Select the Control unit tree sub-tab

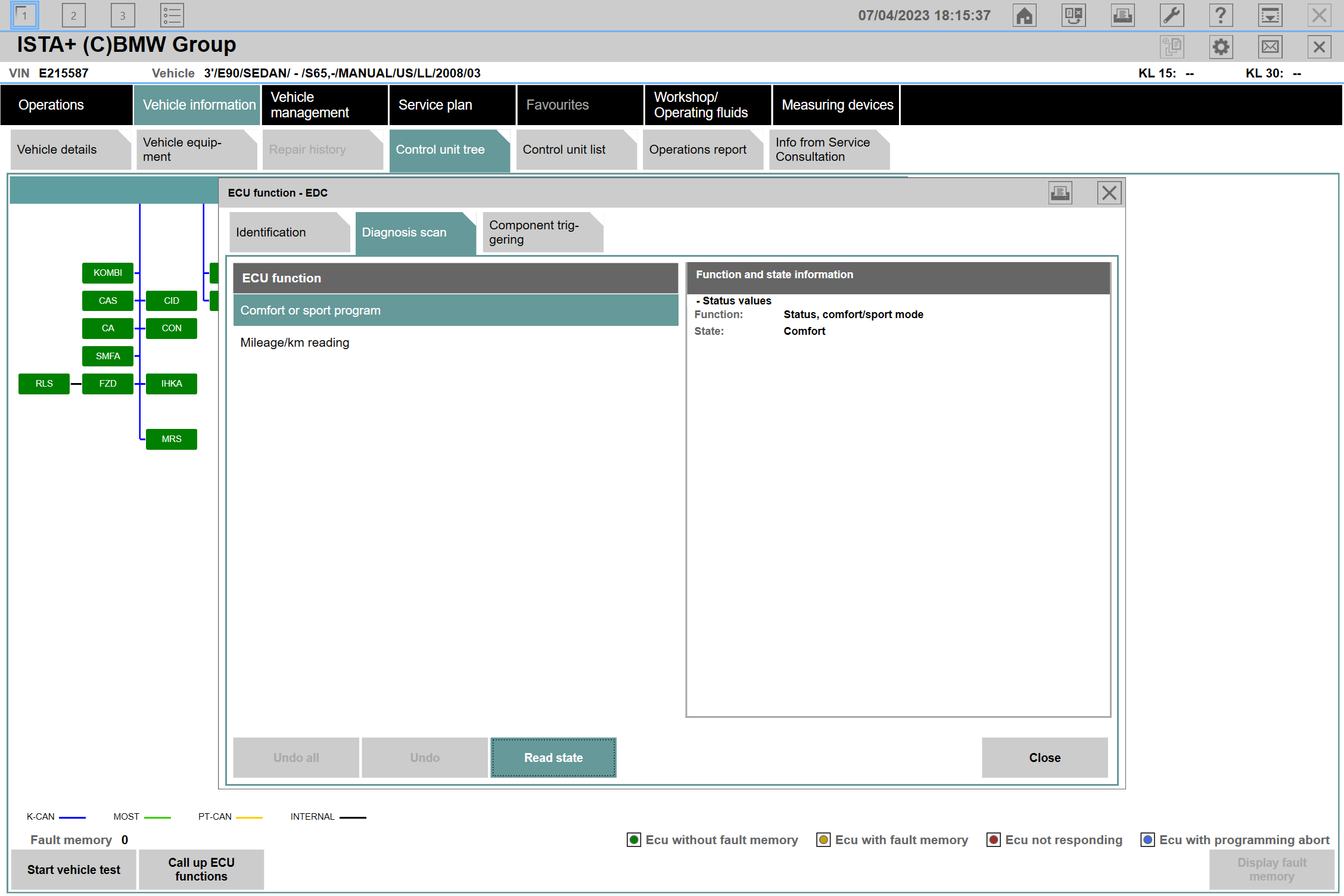tap(450, 150)
